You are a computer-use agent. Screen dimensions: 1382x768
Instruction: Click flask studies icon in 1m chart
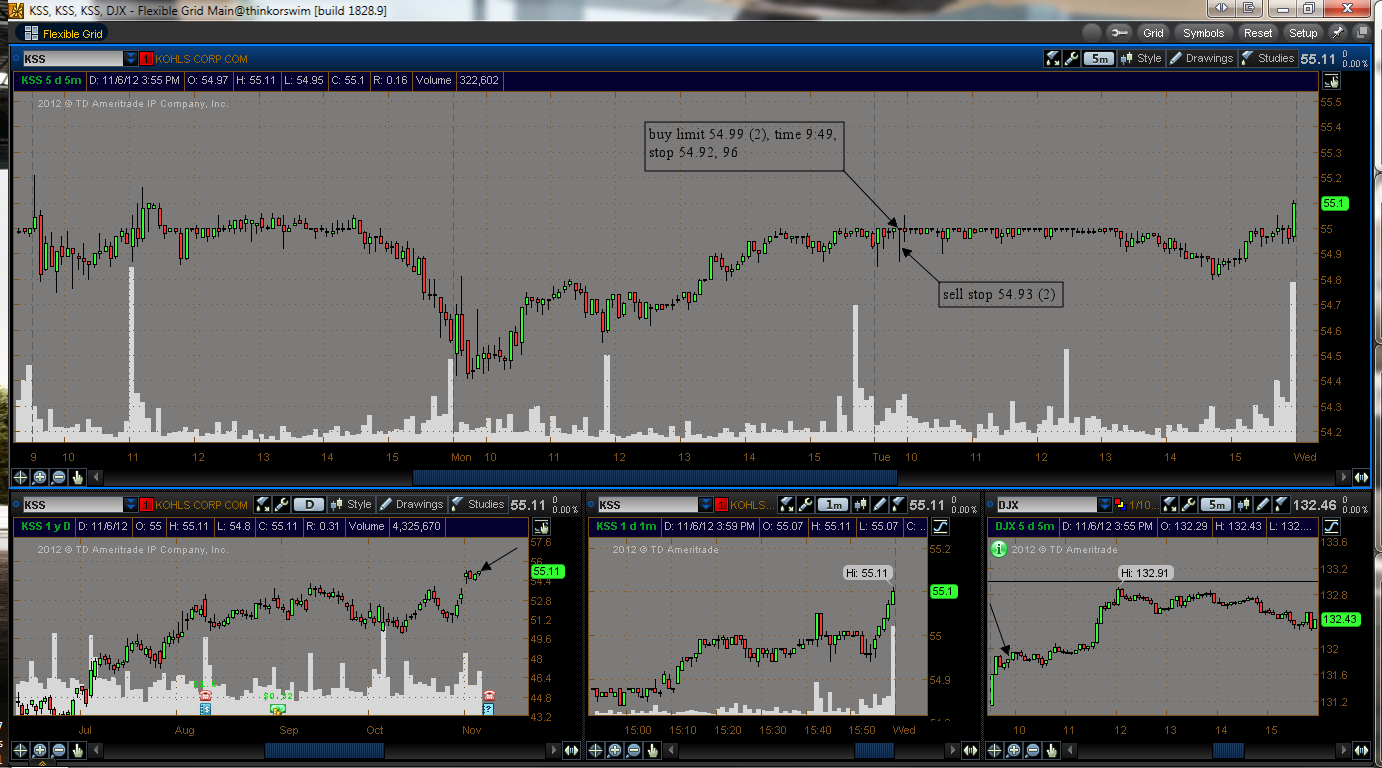coord(897,504)
